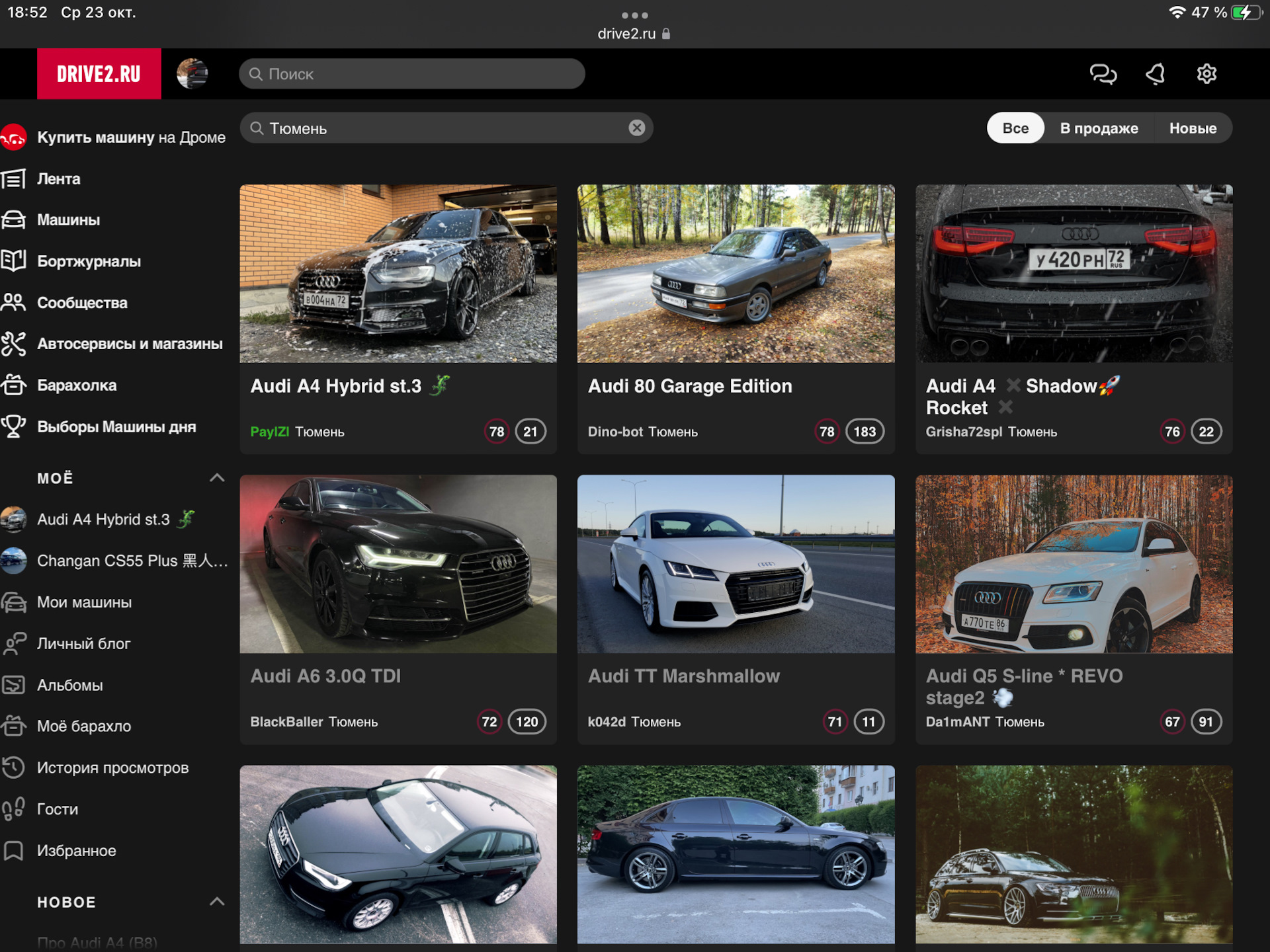1270x952 pixels.
Task: Clear the Тюмень search filter
Action: point(636,128)
